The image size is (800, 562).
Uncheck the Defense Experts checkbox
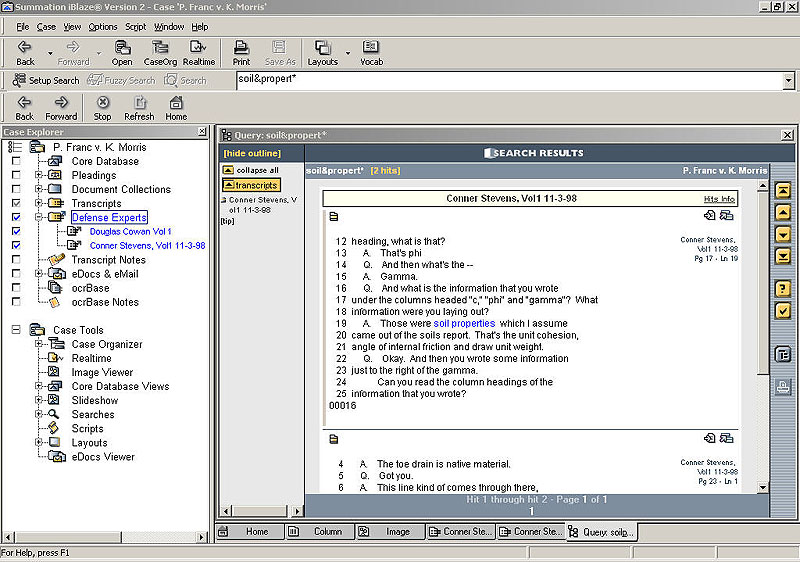point(16,217)
